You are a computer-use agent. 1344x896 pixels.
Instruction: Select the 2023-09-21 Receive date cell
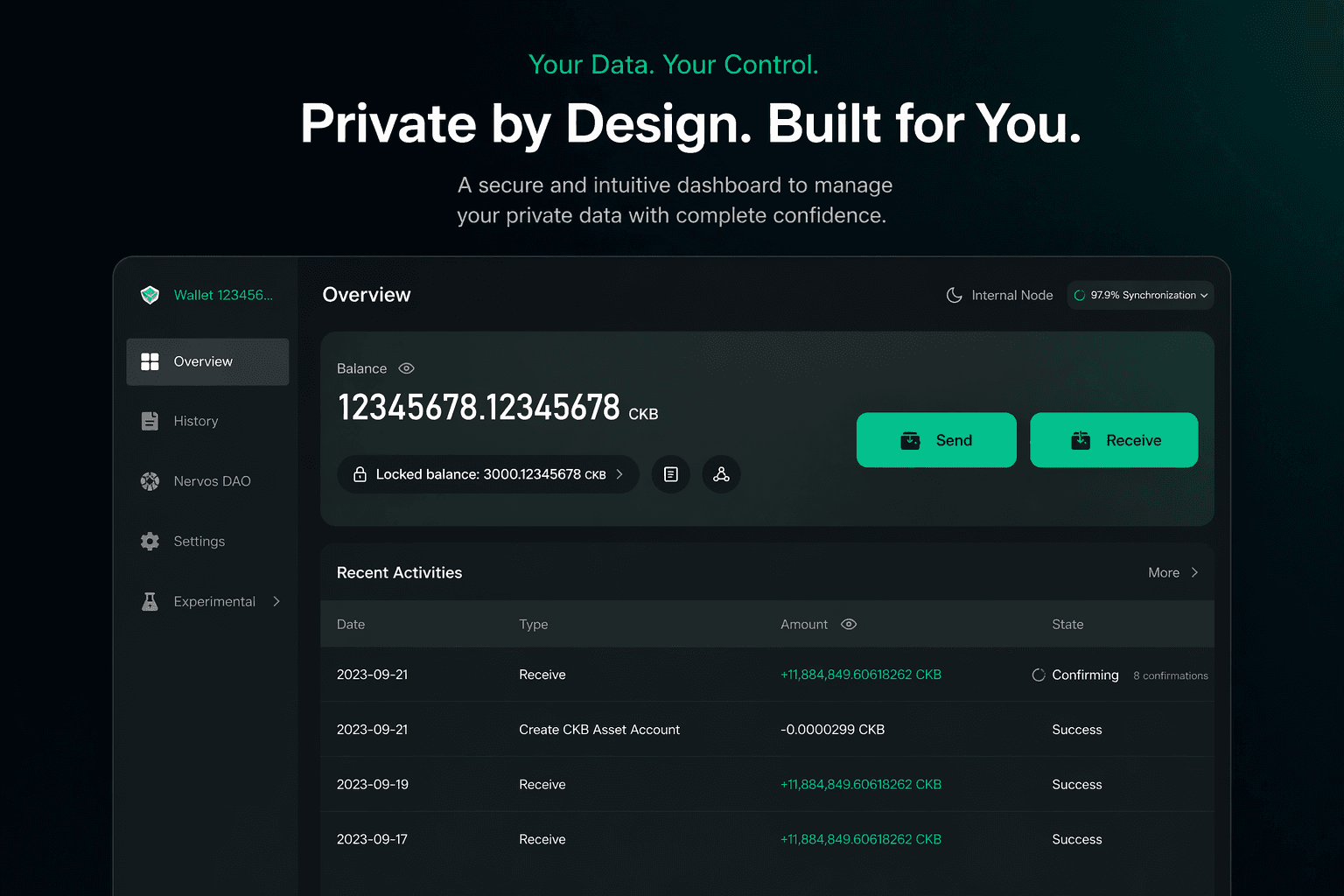click(372, 675)
